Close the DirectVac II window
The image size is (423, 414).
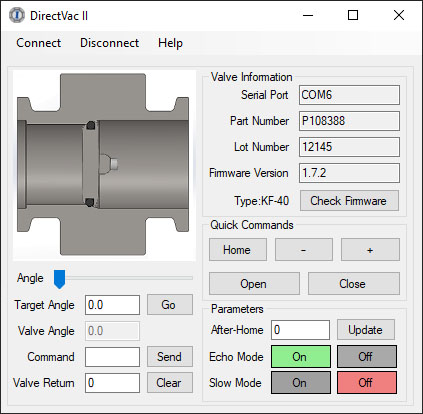[x=399, y=15]
